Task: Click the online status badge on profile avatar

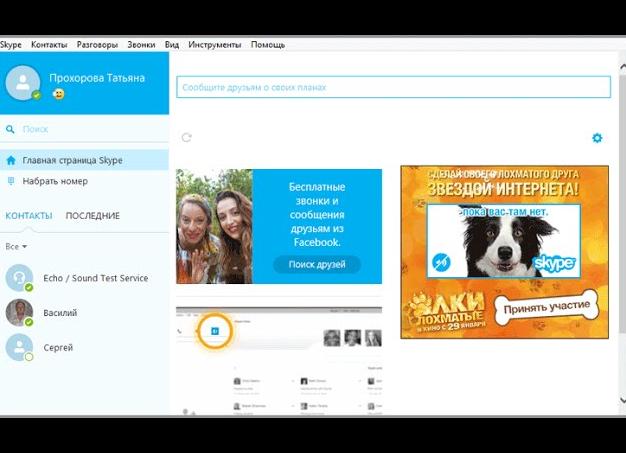Action: coord(36,95)
